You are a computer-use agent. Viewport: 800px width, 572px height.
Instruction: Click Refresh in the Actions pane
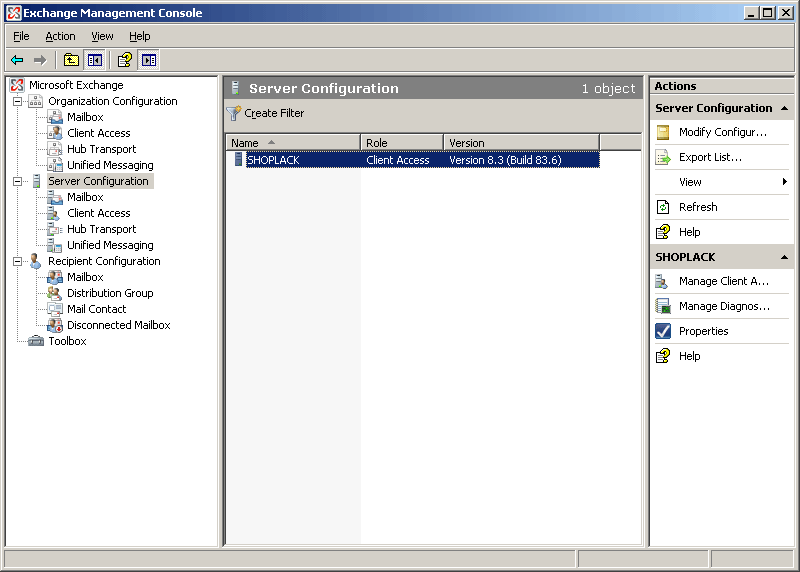(698, 207)
